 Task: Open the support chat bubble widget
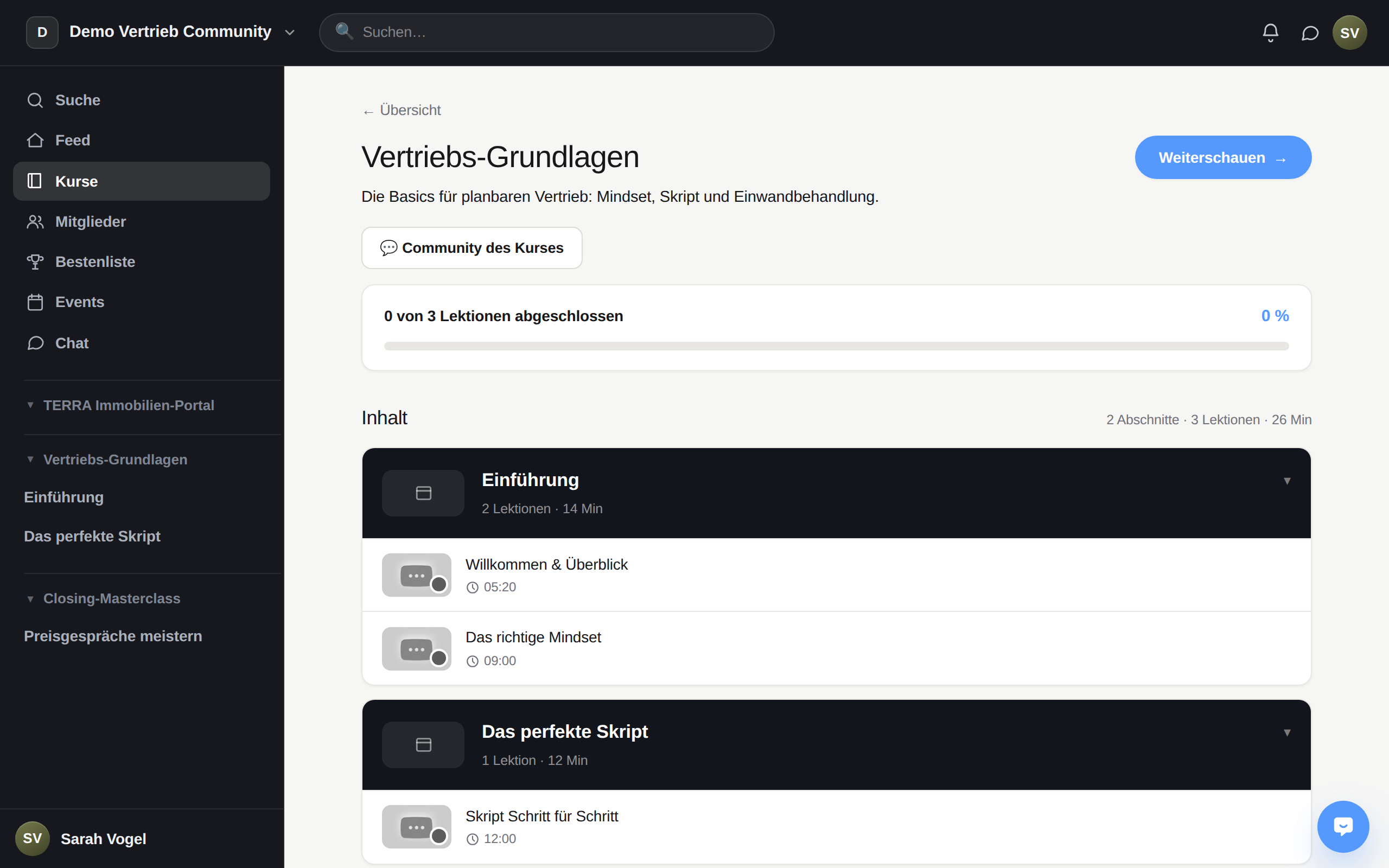tap(1343, 827)
